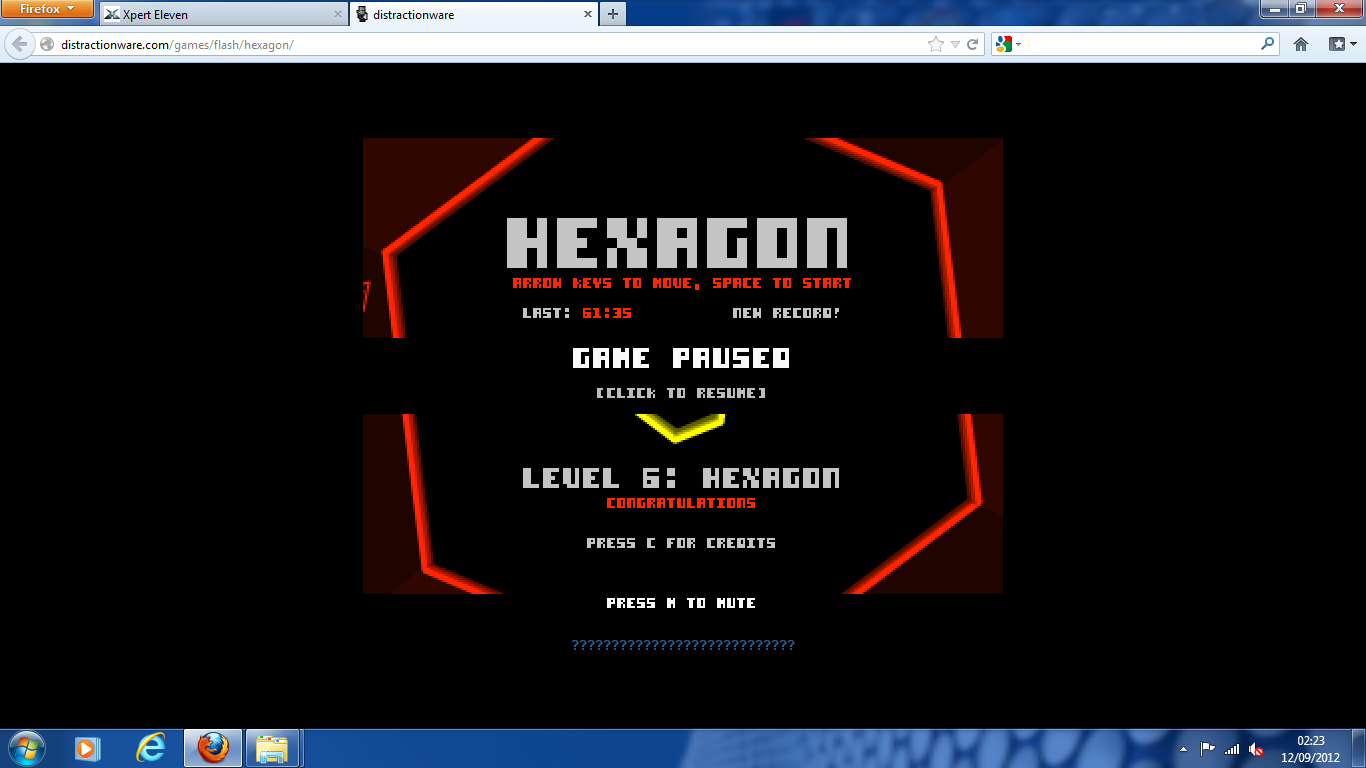Click the PRESS M TO MUTE text
The image size is (1366, 768).
pos(681,603)
